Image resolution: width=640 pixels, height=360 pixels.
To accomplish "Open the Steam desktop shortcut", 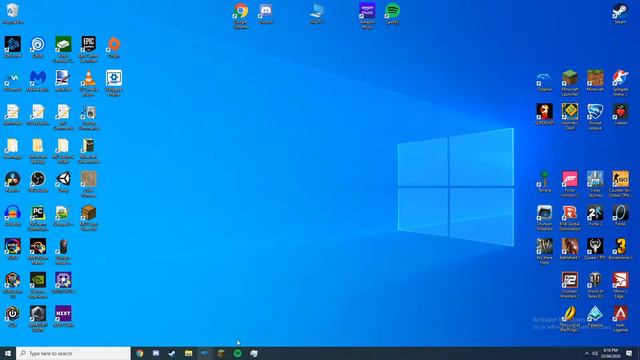I will tap(620, 13).
